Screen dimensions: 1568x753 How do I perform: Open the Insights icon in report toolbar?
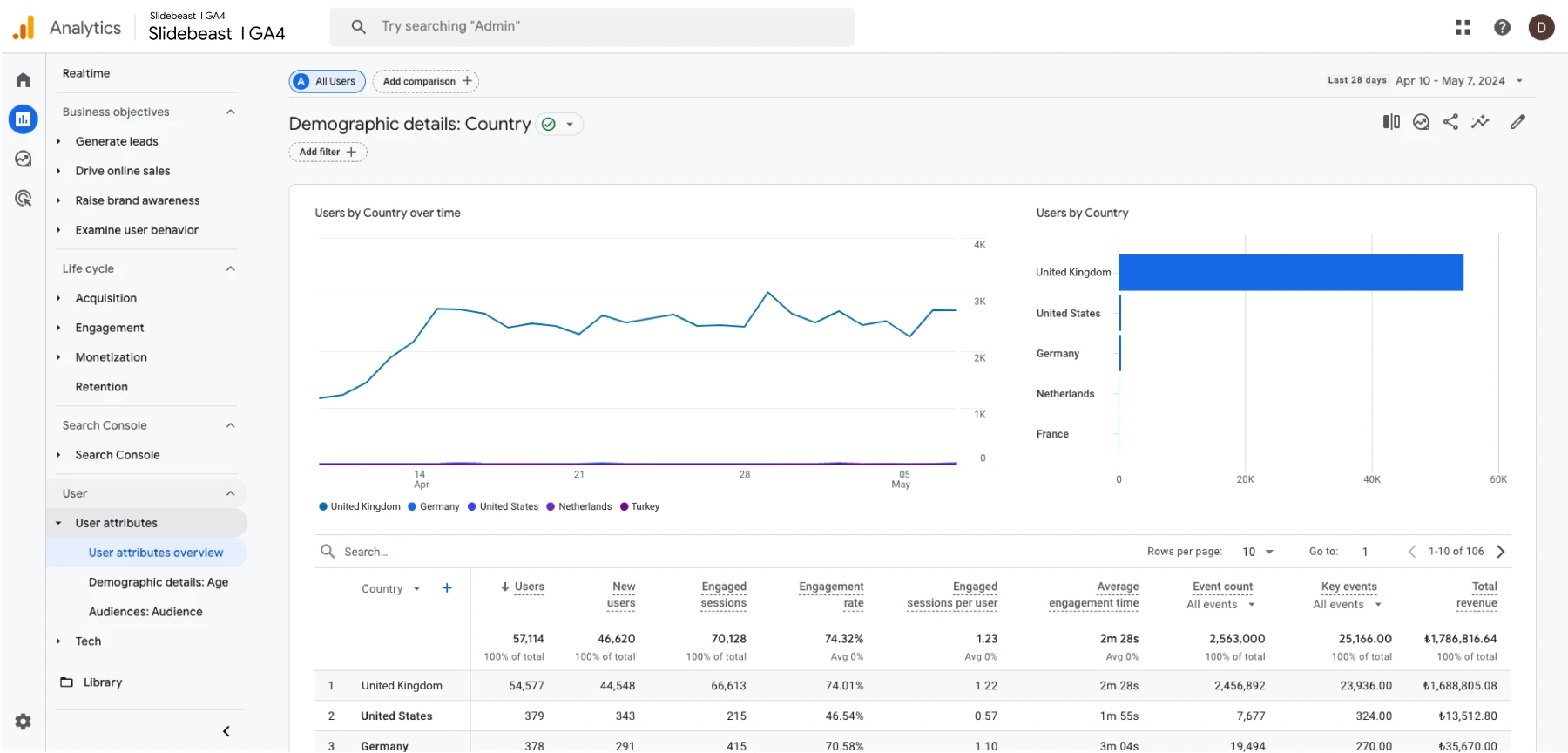pos(1421,122)
